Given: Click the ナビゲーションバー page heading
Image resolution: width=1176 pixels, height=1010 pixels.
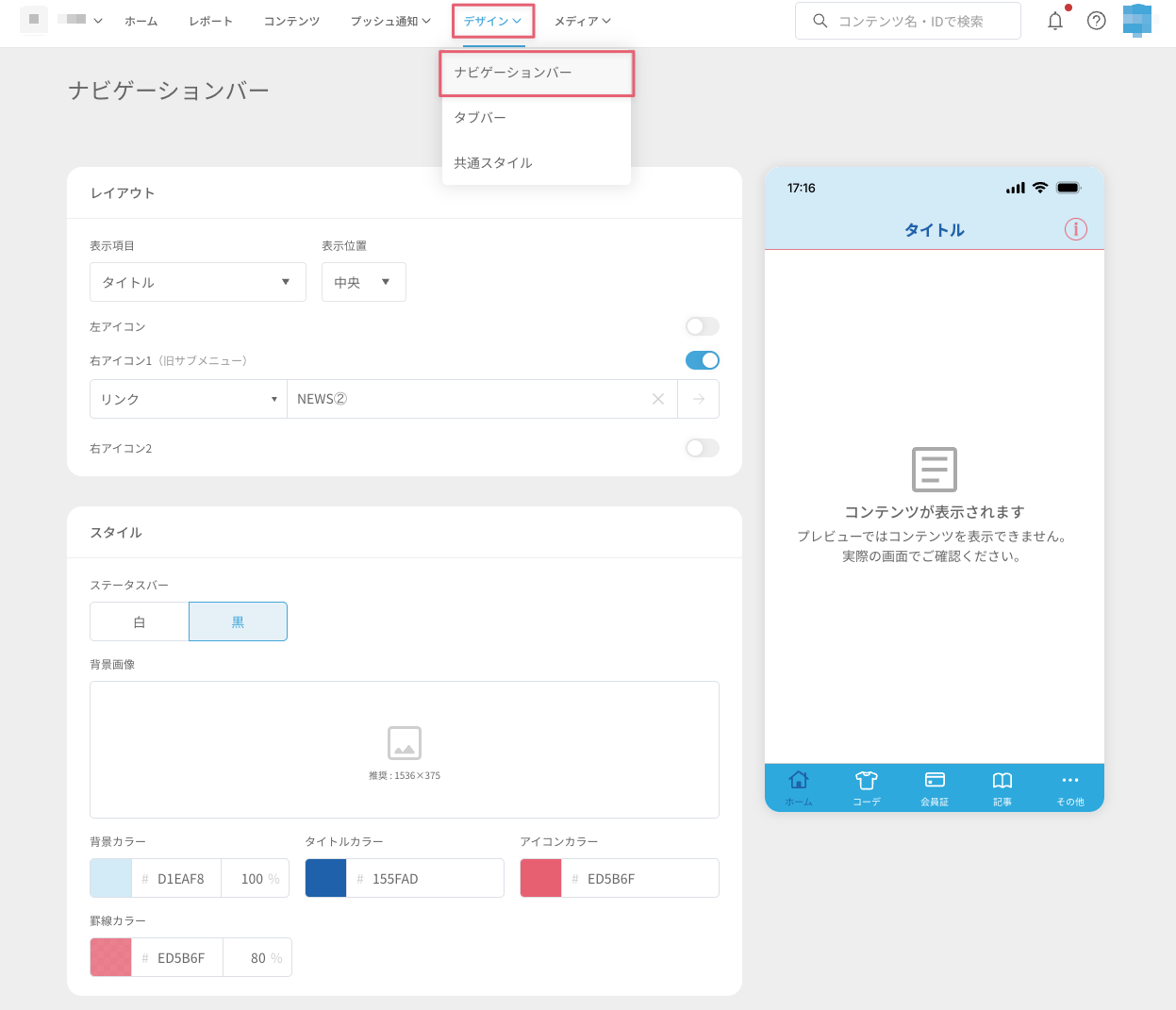Looking at the screenshot, I should 169,91.
